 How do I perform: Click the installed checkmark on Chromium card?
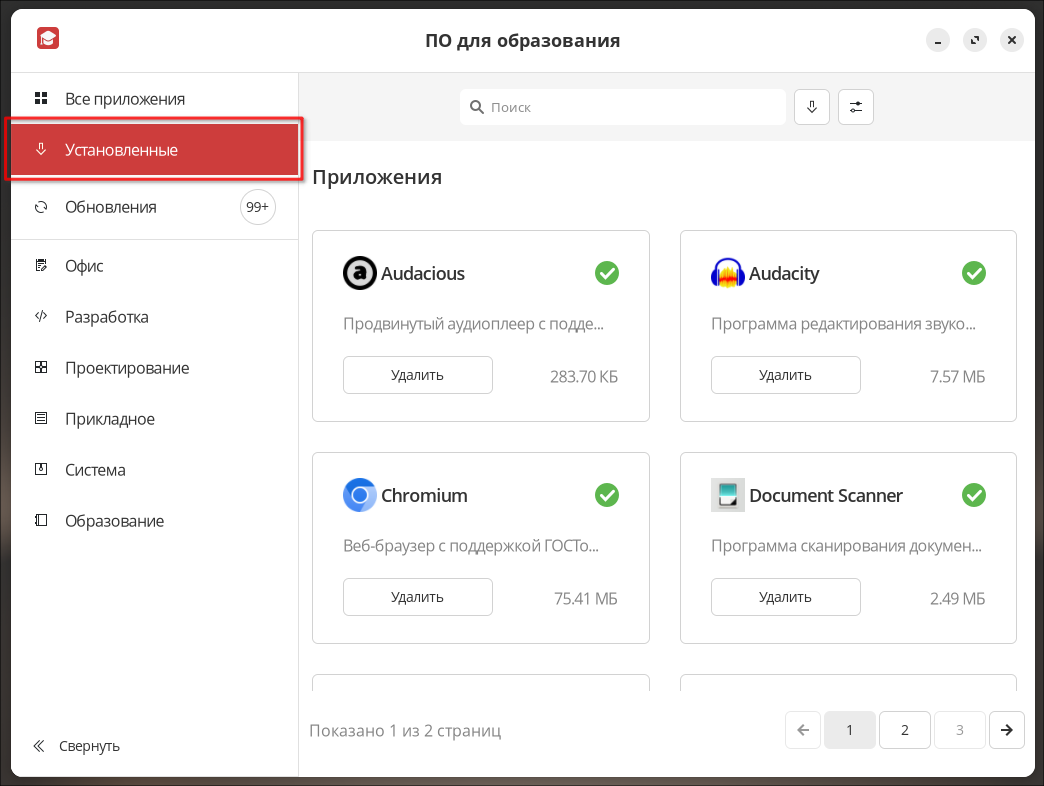[606, 495]
